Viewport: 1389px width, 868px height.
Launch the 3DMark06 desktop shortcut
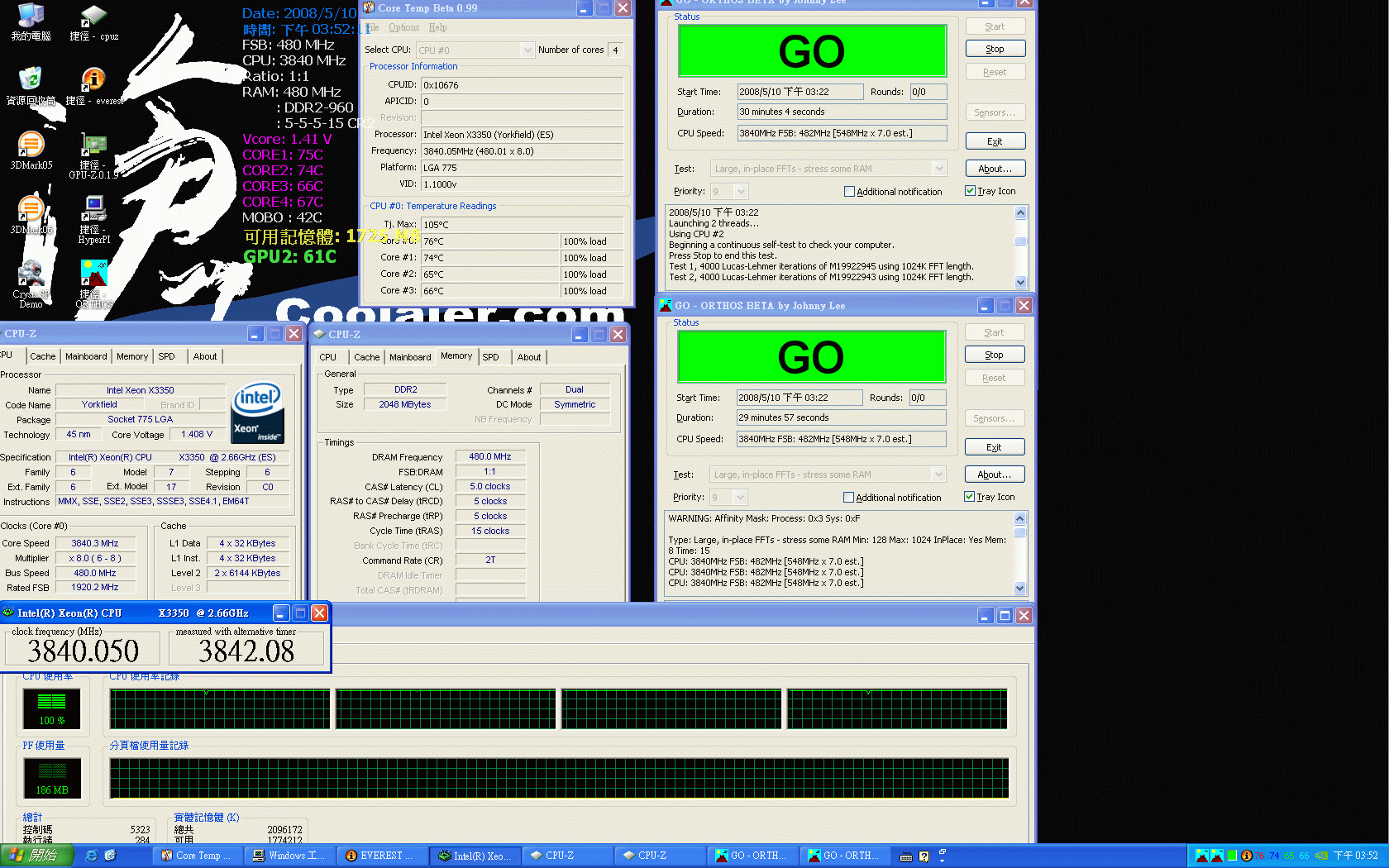coord(31,215)
